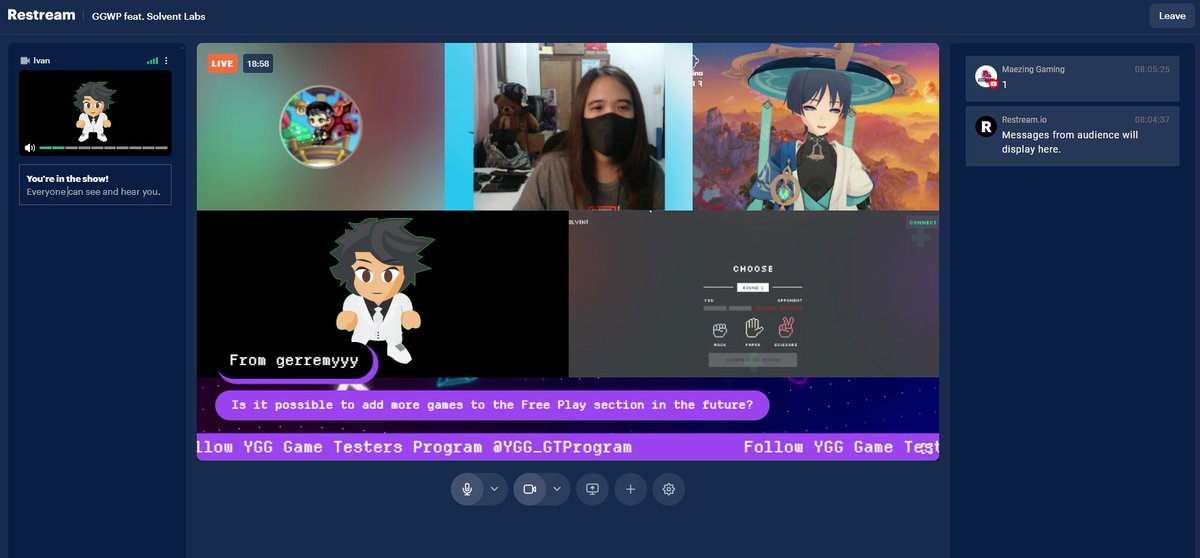1200x558 pixels.
Task: Click the 08:04:37 timestamp
Action: pyautogui.click(x=1152, y=120)
